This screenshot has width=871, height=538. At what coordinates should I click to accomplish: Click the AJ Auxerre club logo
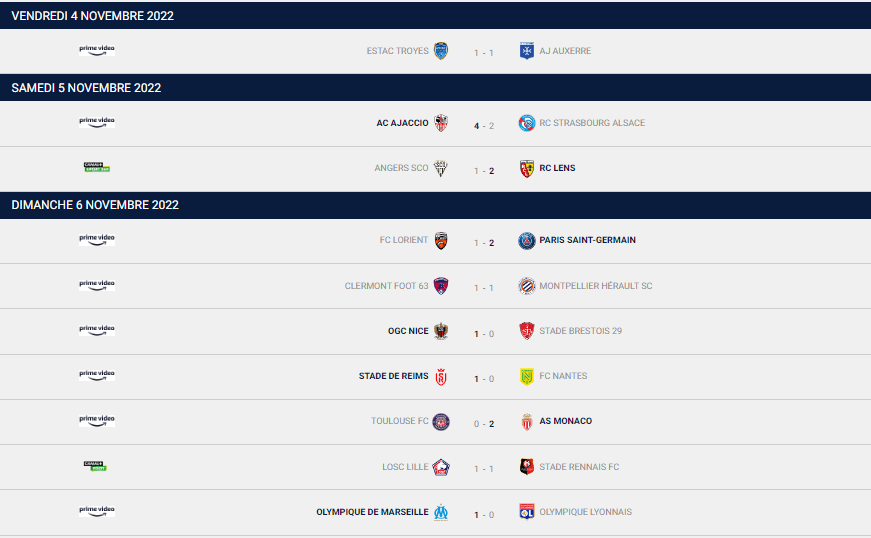pos(527,51)
